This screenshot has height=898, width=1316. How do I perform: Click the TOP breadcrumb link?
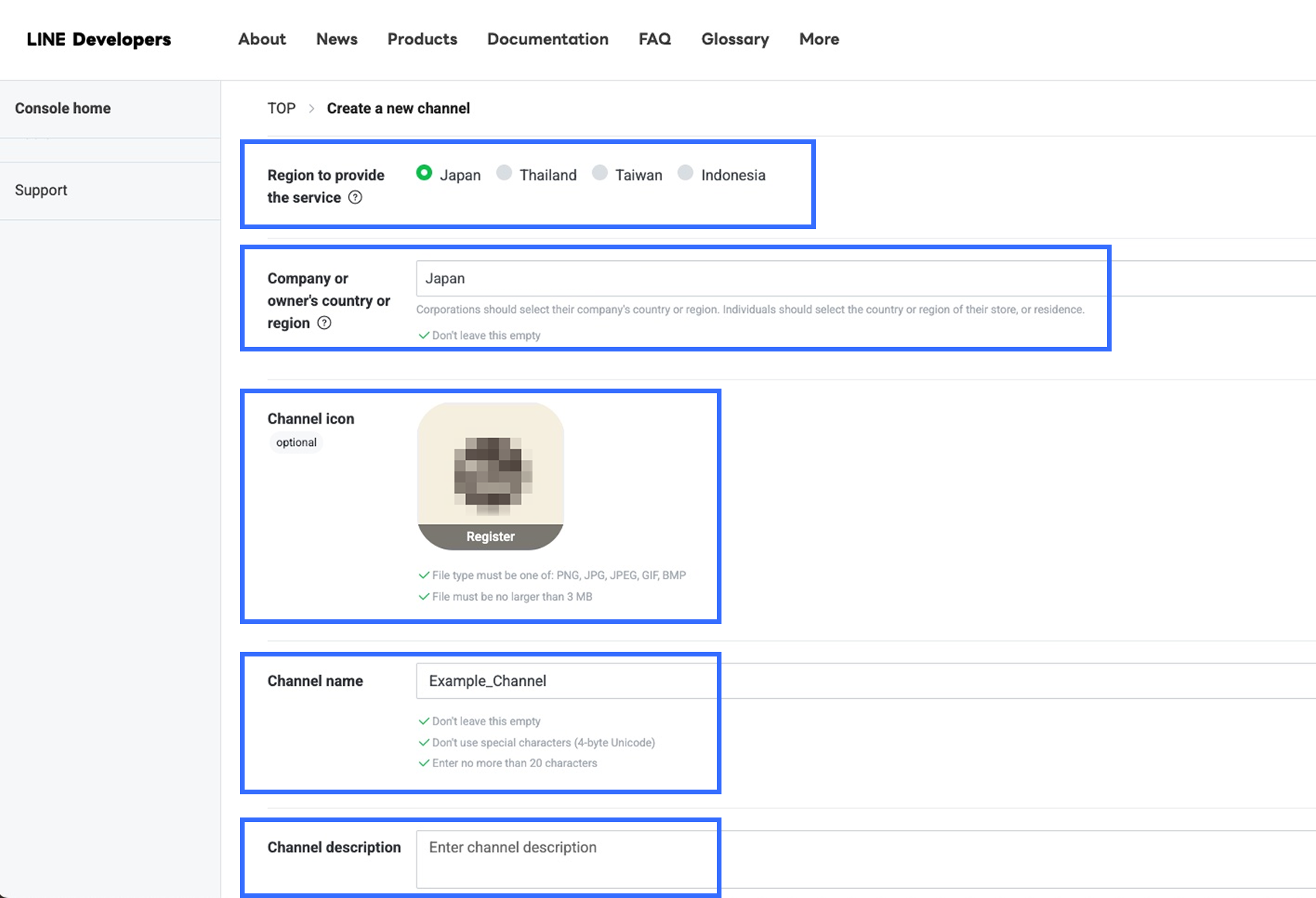282,108
